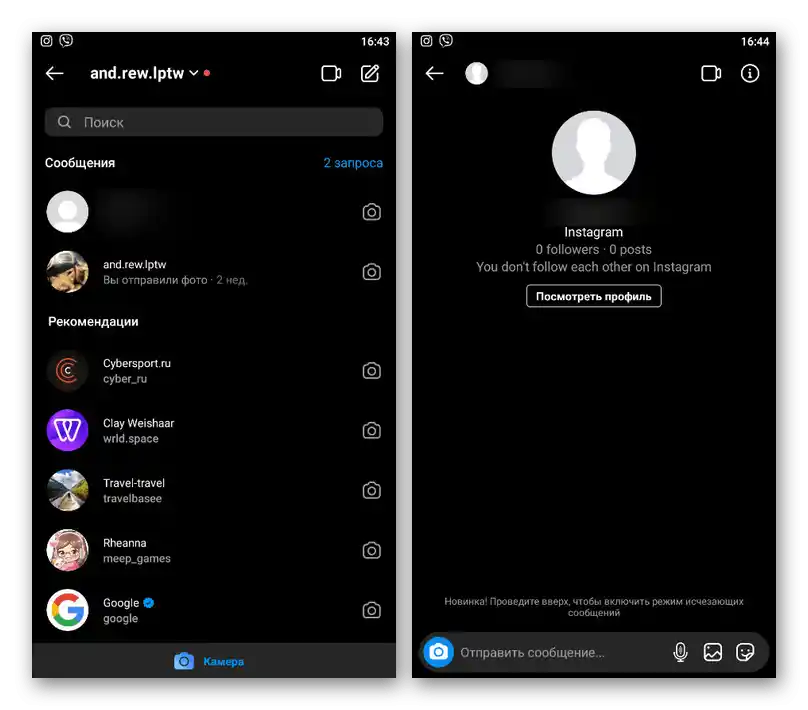This screenshot has width=808, height=710.
Task: Tap the Viber status bar icon on the left screen
Action: (x=66, y=41)
